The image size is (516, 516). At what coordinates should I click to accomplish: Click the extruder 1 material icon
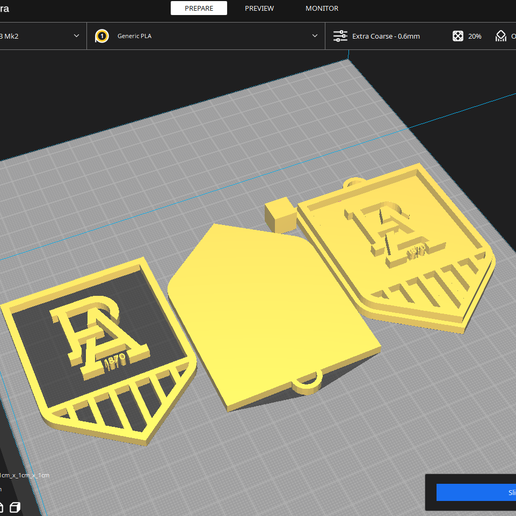tap(102, 36)
